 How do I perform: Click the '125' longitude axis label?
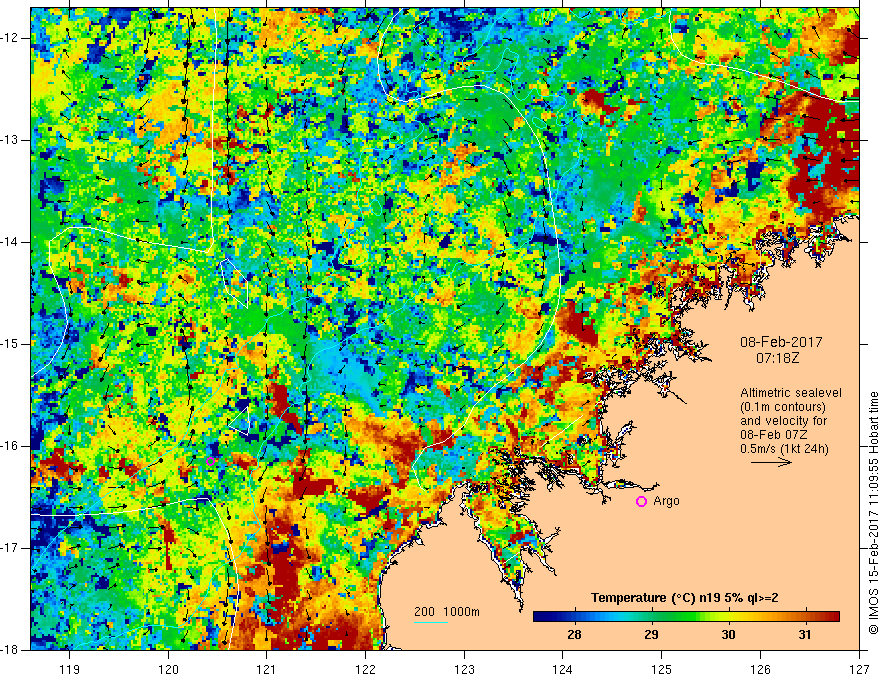662,669
